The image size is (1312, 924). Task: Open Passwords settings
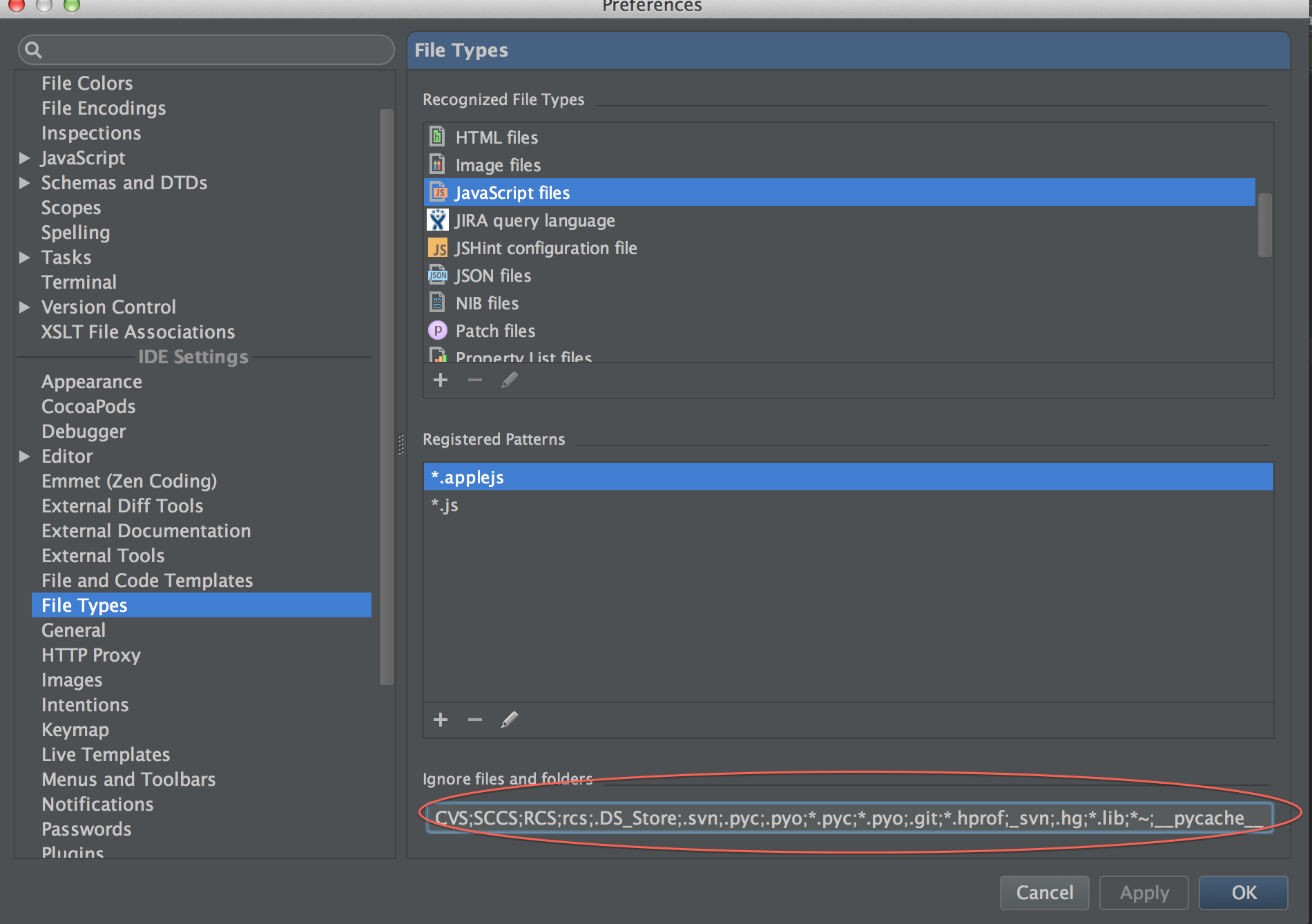click(86, 829)
